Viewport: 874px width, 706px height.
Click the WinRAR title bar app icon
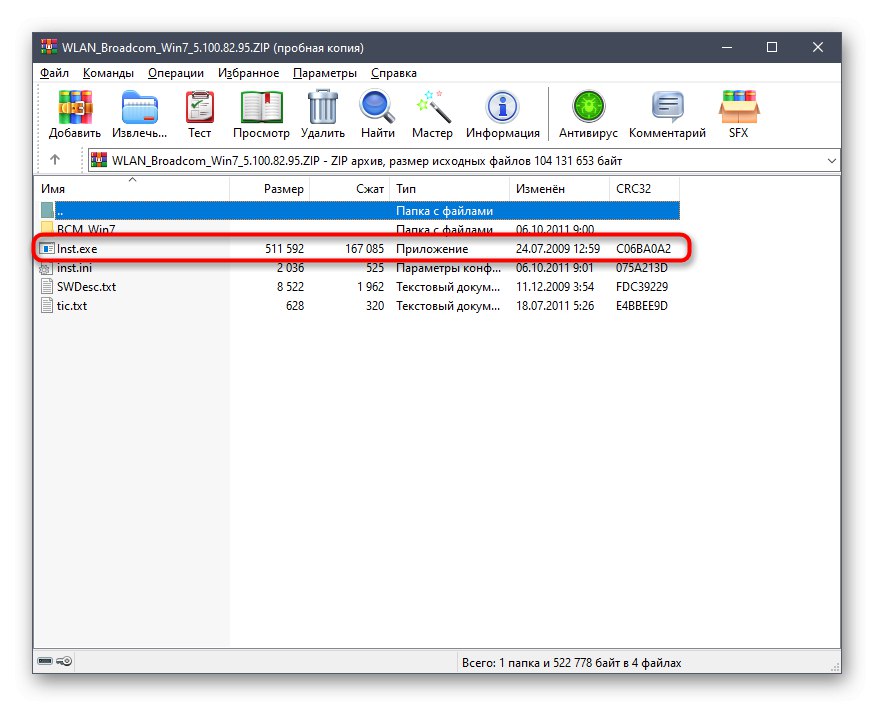click(49, 47)
